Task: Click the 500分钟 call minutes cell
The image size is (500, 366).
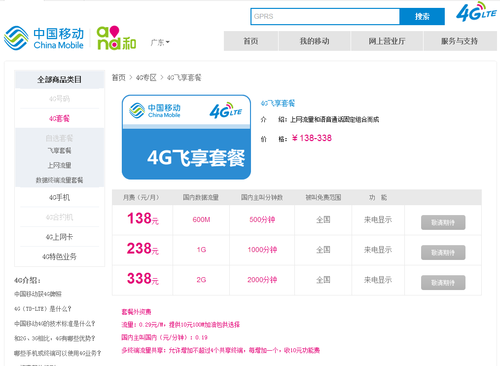Action: coord(262,220)
